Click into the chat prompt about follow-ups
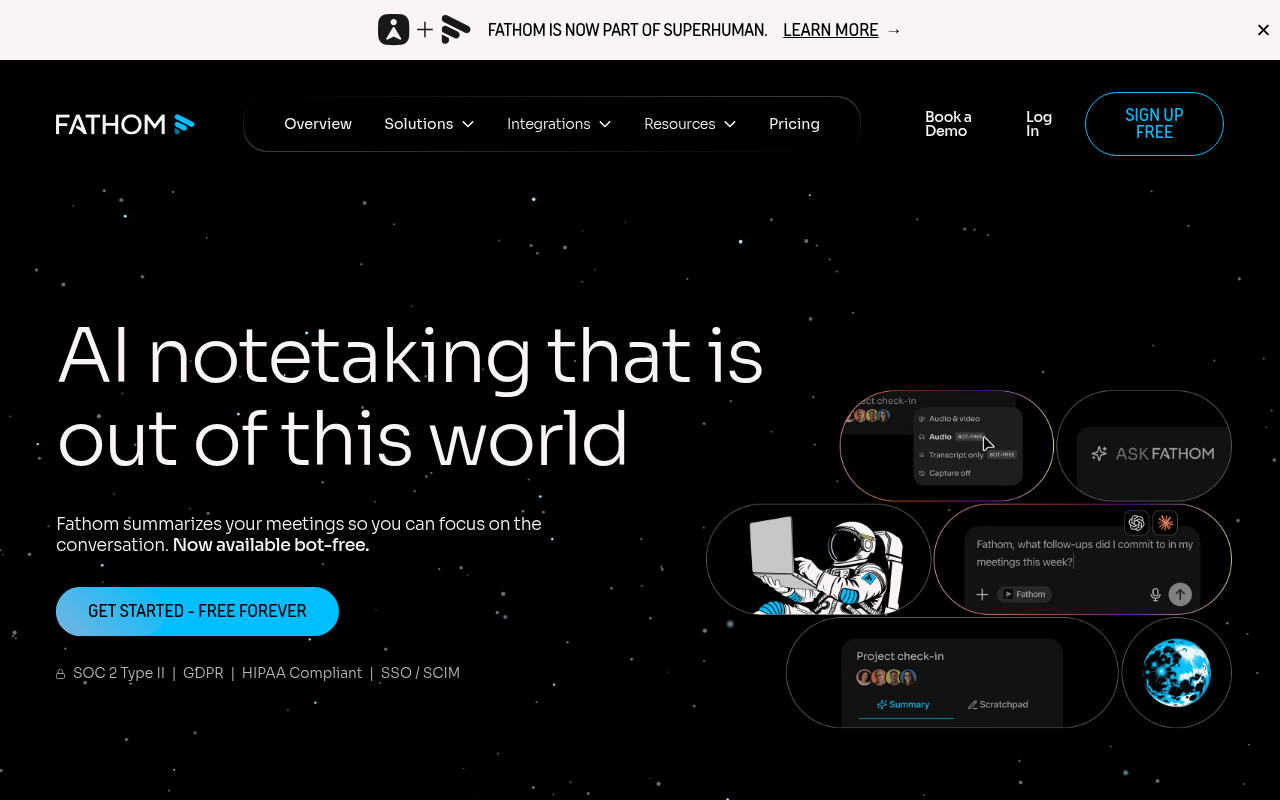1280x800 pixels. coord(1084,553)
